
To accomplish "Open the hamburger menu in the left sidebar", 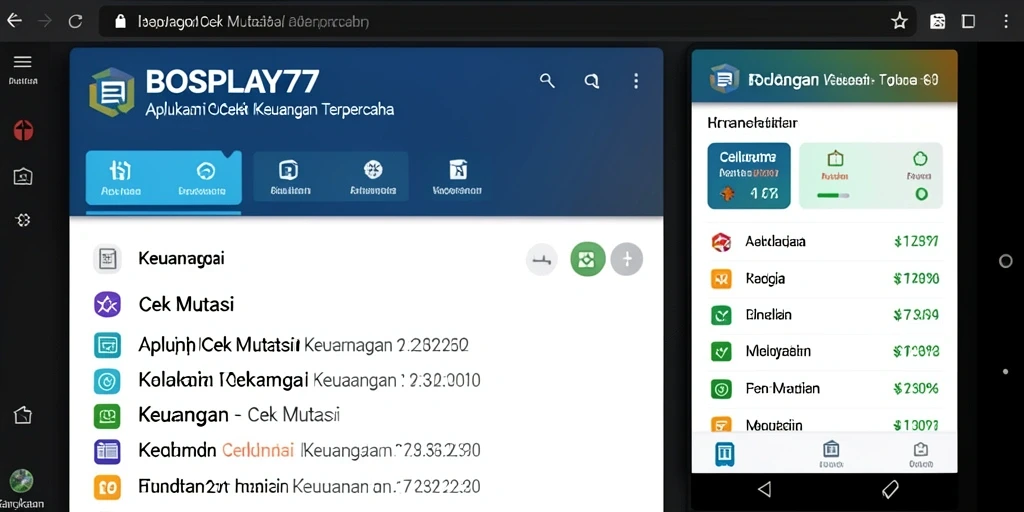I will tap(23, 62).
